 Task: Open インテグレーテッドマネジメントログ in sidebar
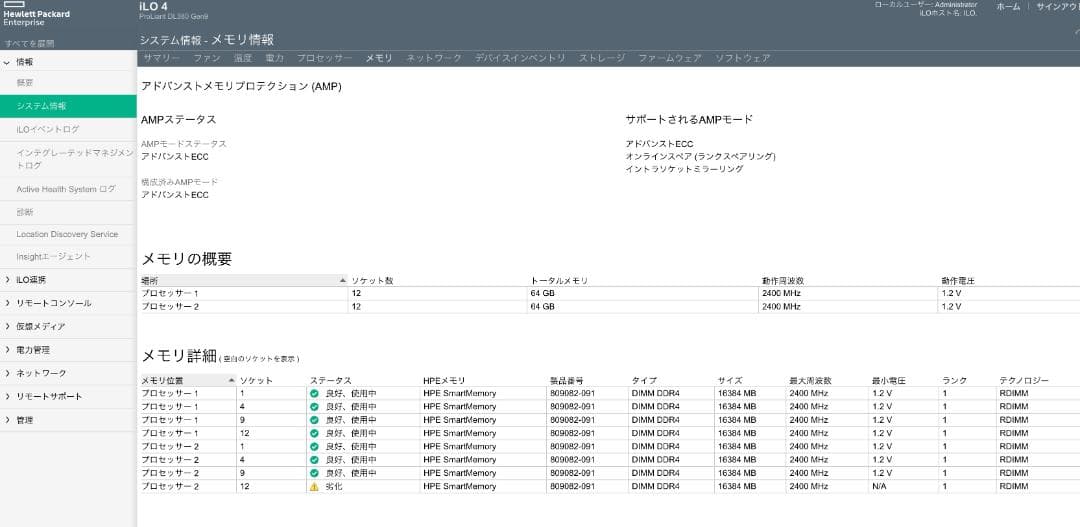pos(74,158)
